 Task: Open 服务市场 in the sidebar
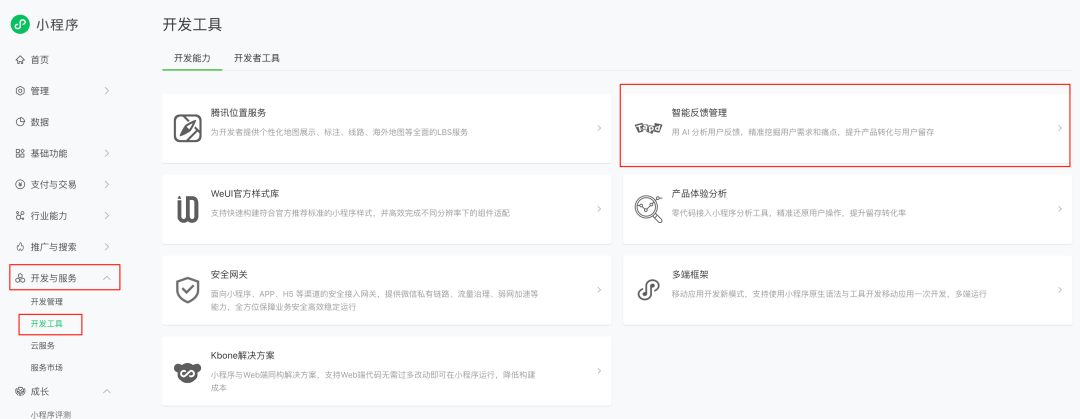pyautogui.click(x=47, y=367)
